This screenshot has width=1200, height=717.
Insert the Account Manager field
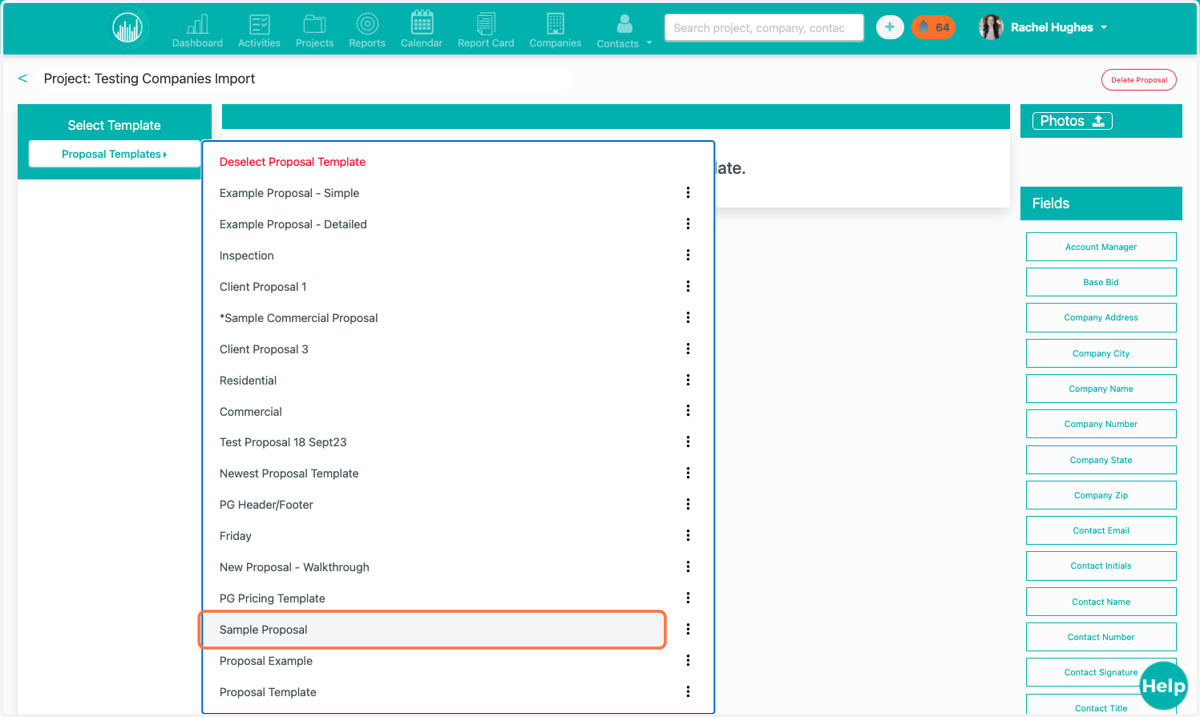pyautogui.click(x=1101, y=247)
